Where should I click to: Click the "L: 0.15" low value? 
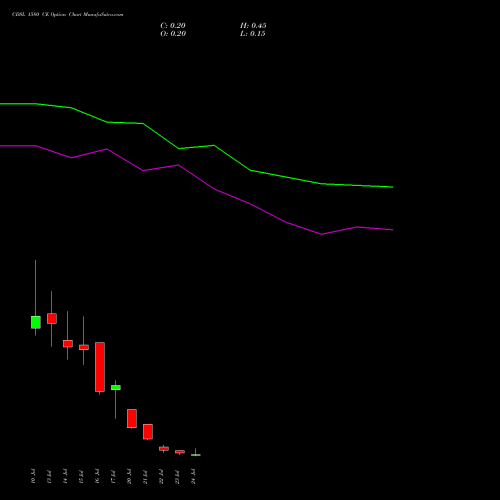pyautogui.click(x=253, y=34)
